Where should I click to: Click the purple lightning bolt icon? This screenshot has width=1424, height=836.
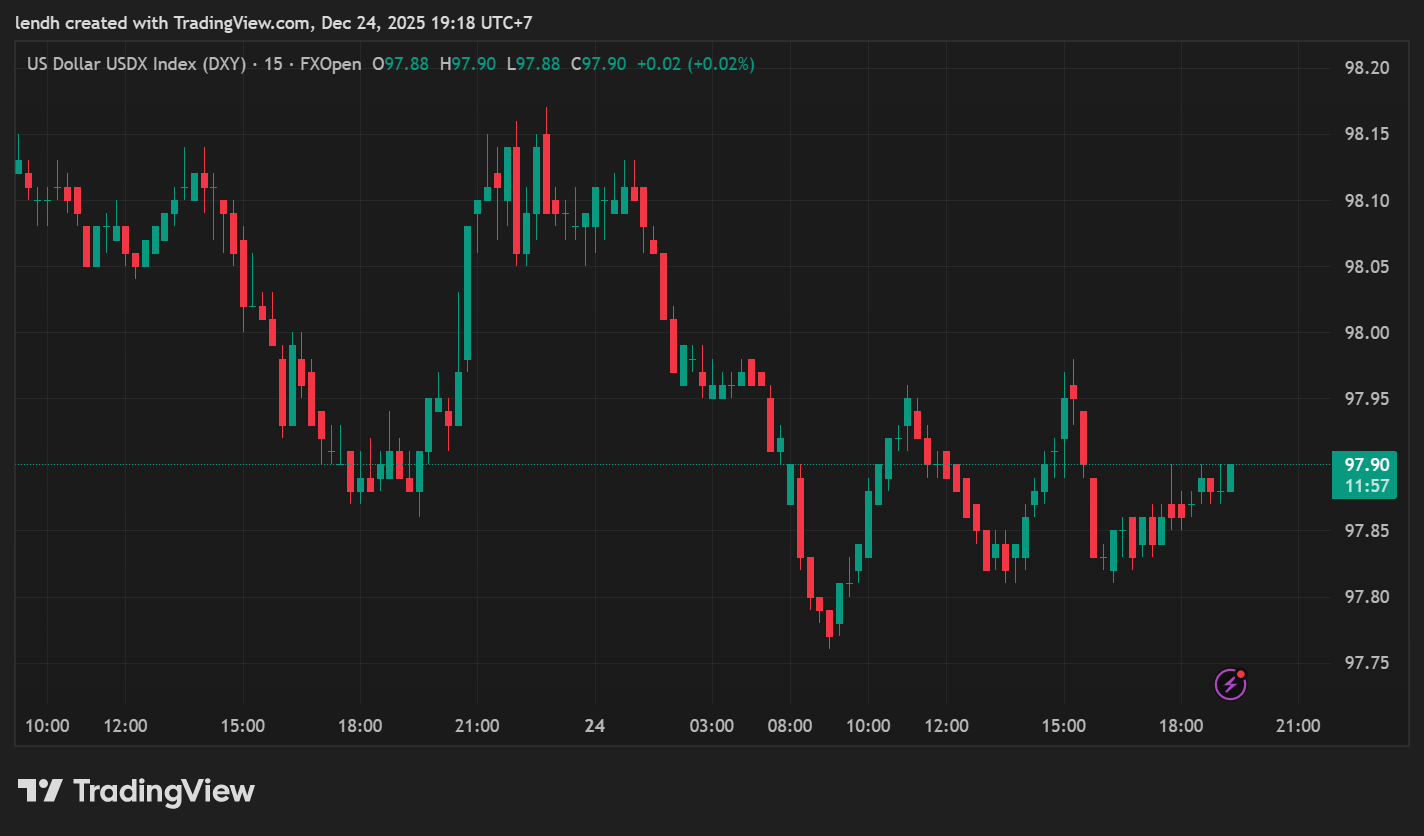click(1229, 684)
